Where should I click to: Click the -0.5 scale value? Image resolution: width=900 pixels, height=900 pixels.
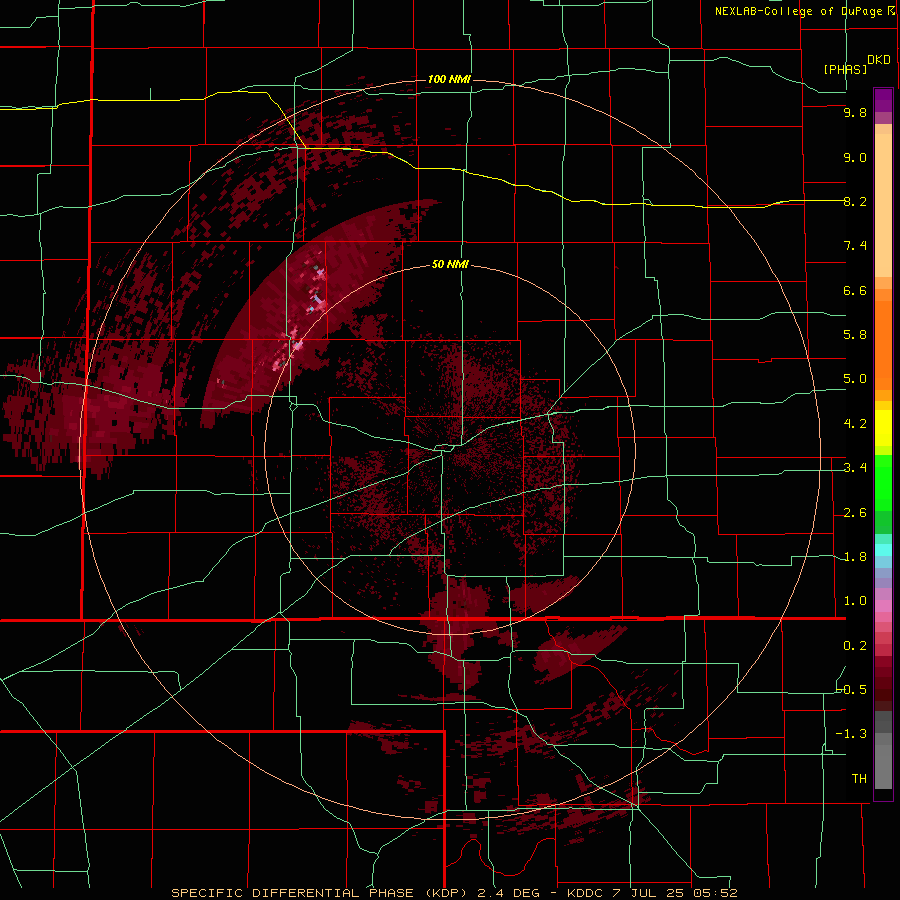click(852, 690)
